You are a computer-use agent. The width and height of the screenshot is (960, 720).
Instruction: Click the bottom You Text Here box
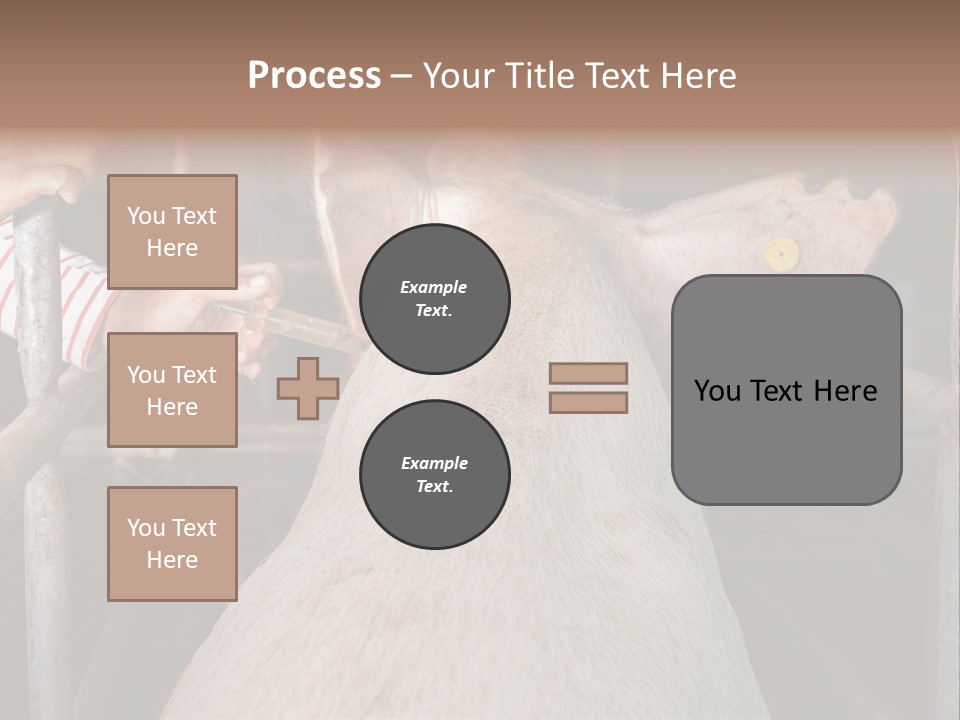point(172,544)
